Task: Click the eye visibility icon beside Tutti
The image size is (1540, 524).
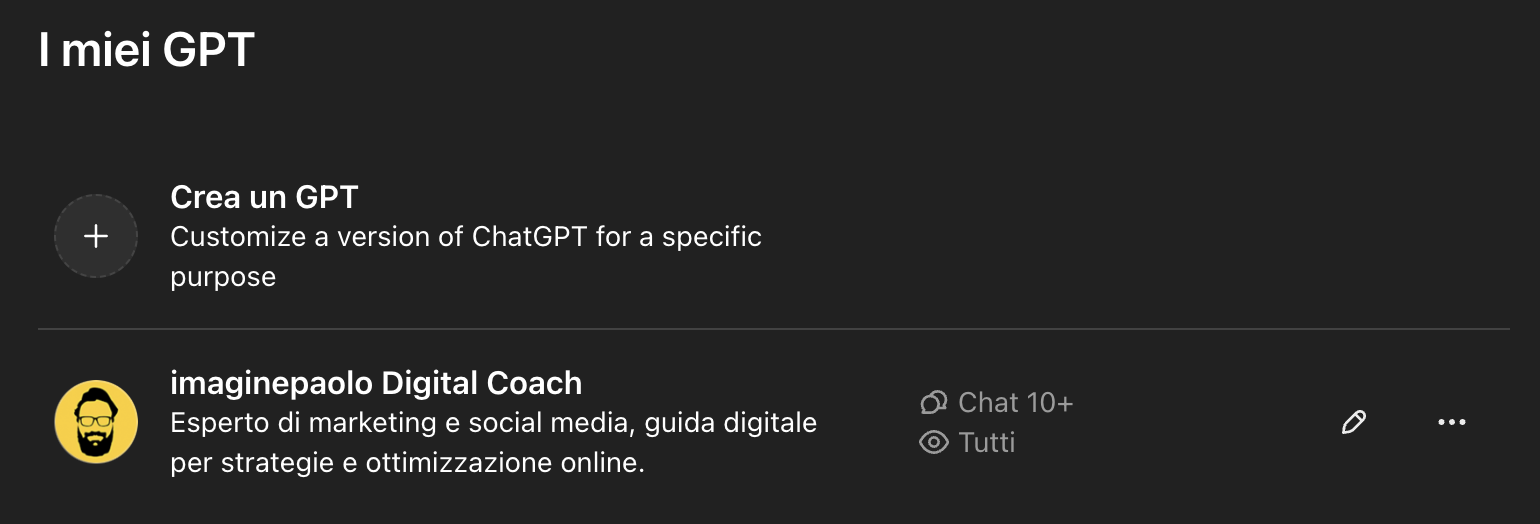Action: [x=933, y=442]
